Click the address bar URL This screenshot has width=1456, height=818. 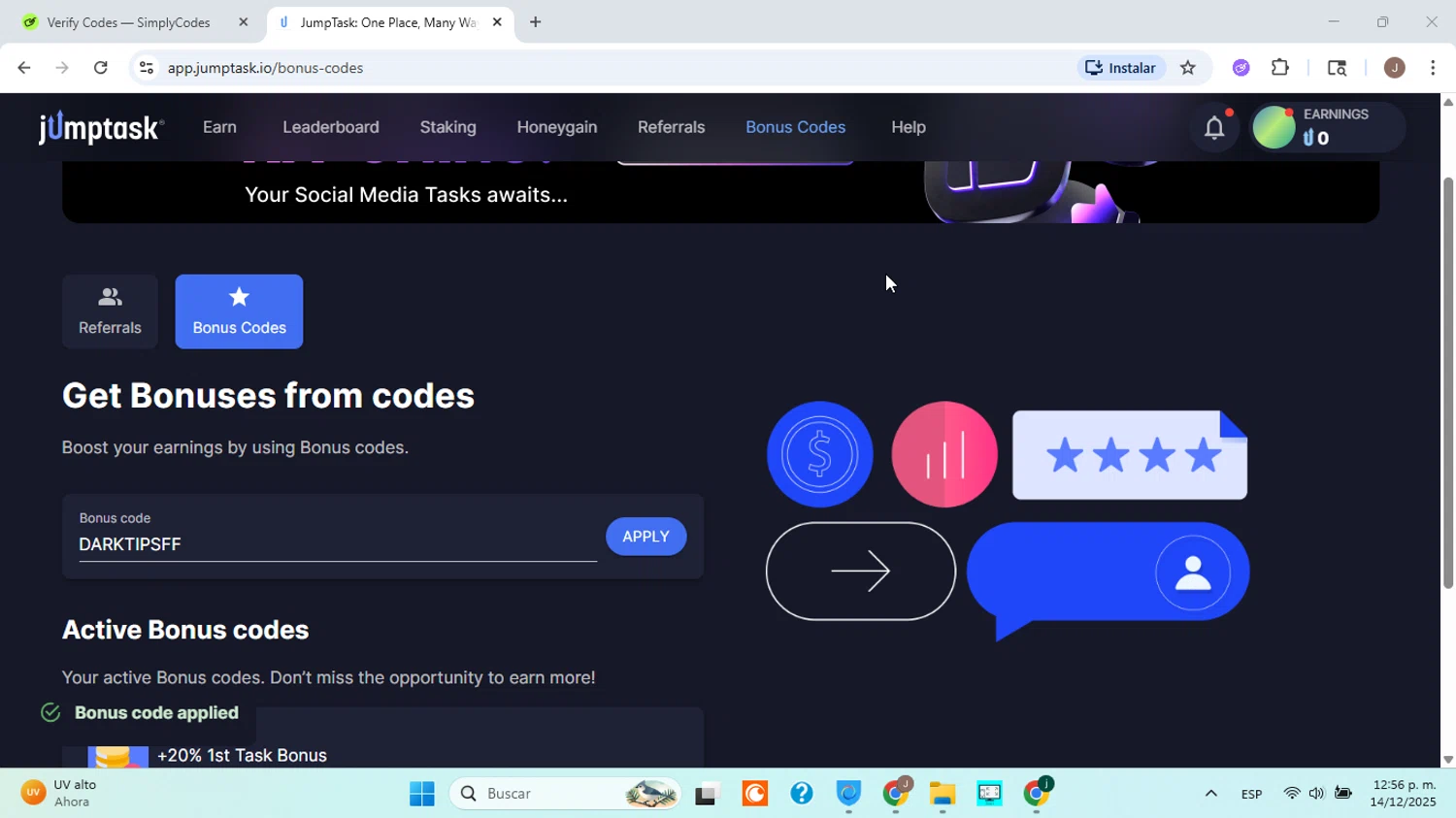click(265, 68)
